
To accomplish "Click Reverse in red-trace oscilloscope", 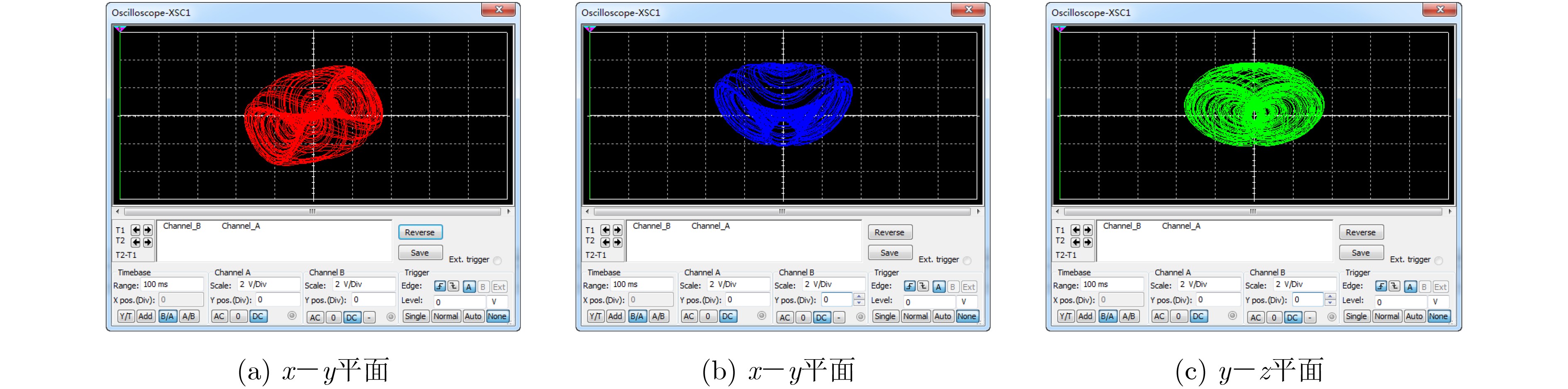I will (x=420, y=233).
